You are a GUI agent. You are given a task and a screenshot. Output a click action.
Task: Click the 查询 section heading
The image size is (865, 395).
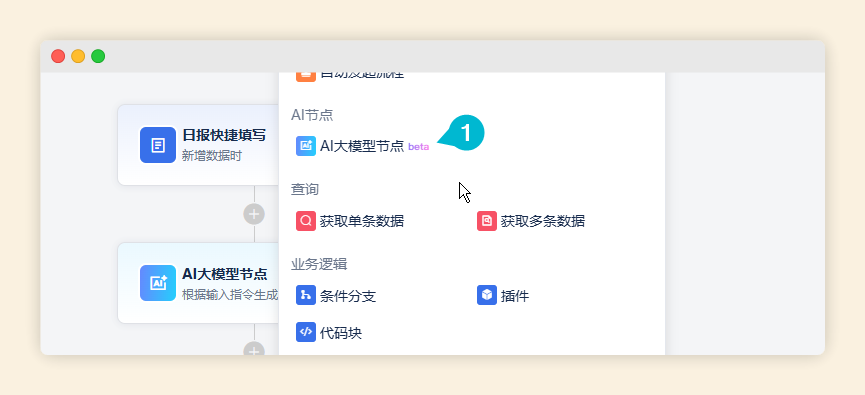tap(305, 189)
